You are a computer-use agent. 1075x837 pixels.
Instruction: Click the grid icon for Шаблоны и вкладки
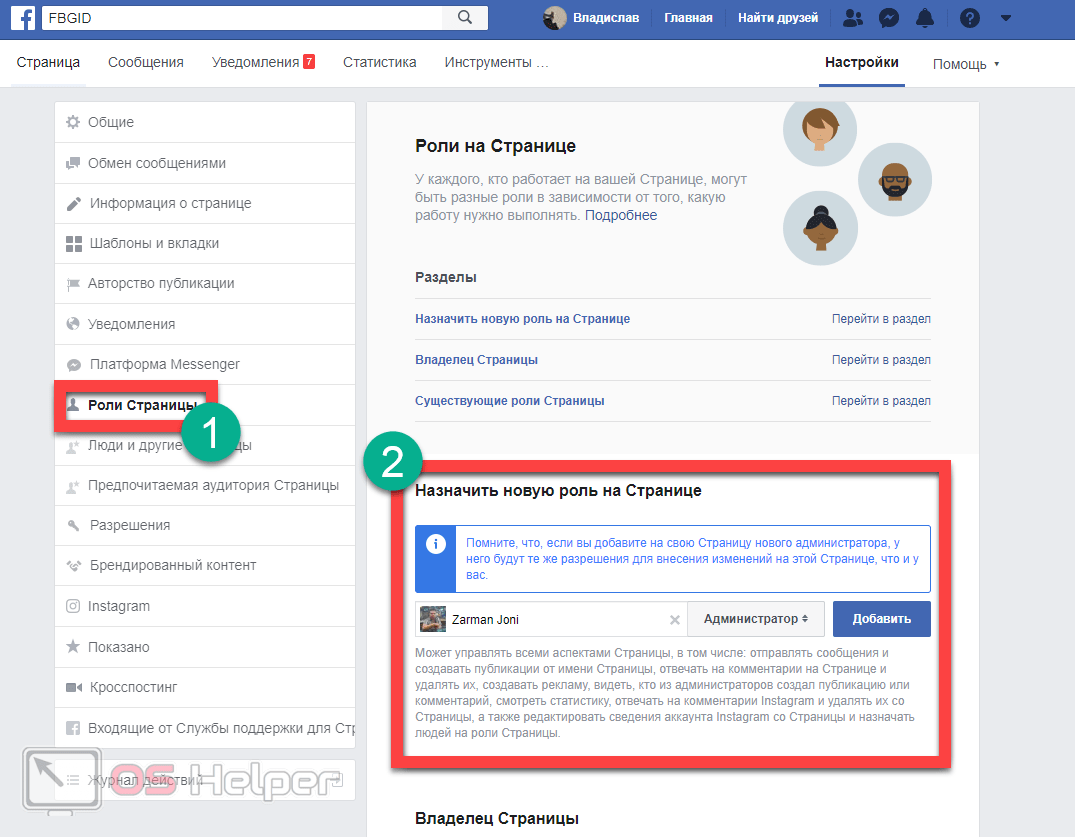73,243
